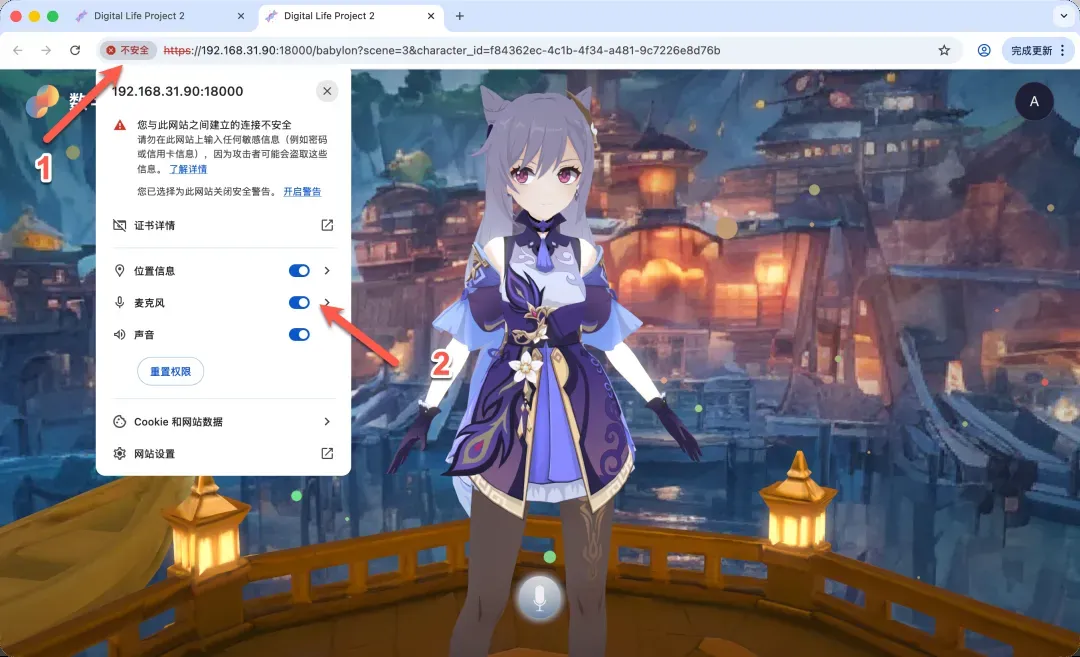Viewport: 1080px width, 657px height.
Task: Open certificate details external link icon
Action: [327, 225]
